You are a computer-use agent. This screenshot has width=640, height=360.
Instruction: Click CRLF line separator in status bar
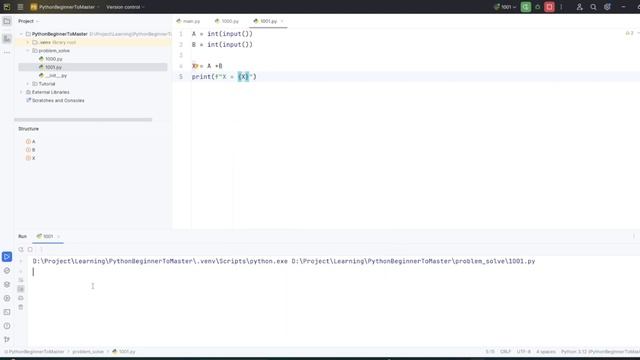coord(505,351)
